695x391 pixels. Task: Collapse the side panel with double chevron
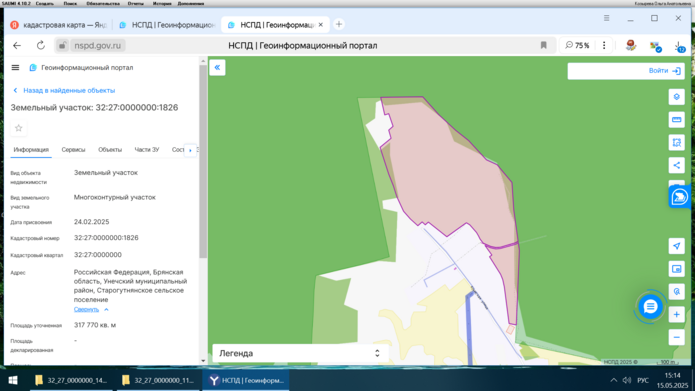point(217,67)
